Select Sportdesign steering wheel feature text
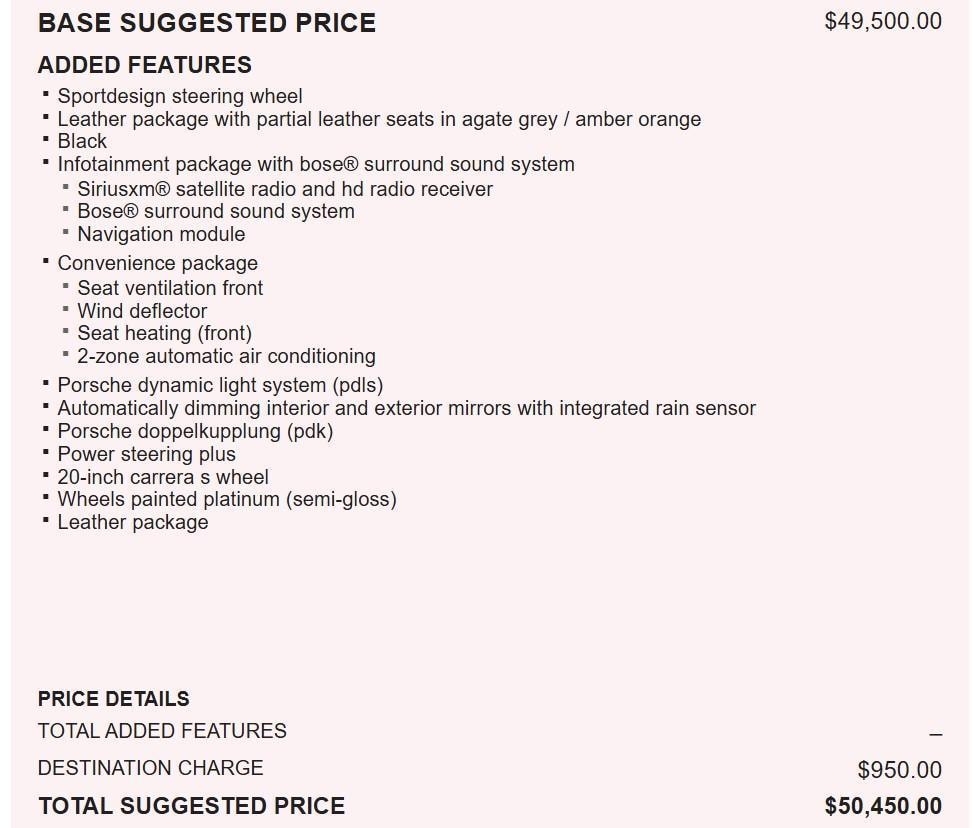The width and height of the screenshot is (973, 828). (x=180, y=96)
